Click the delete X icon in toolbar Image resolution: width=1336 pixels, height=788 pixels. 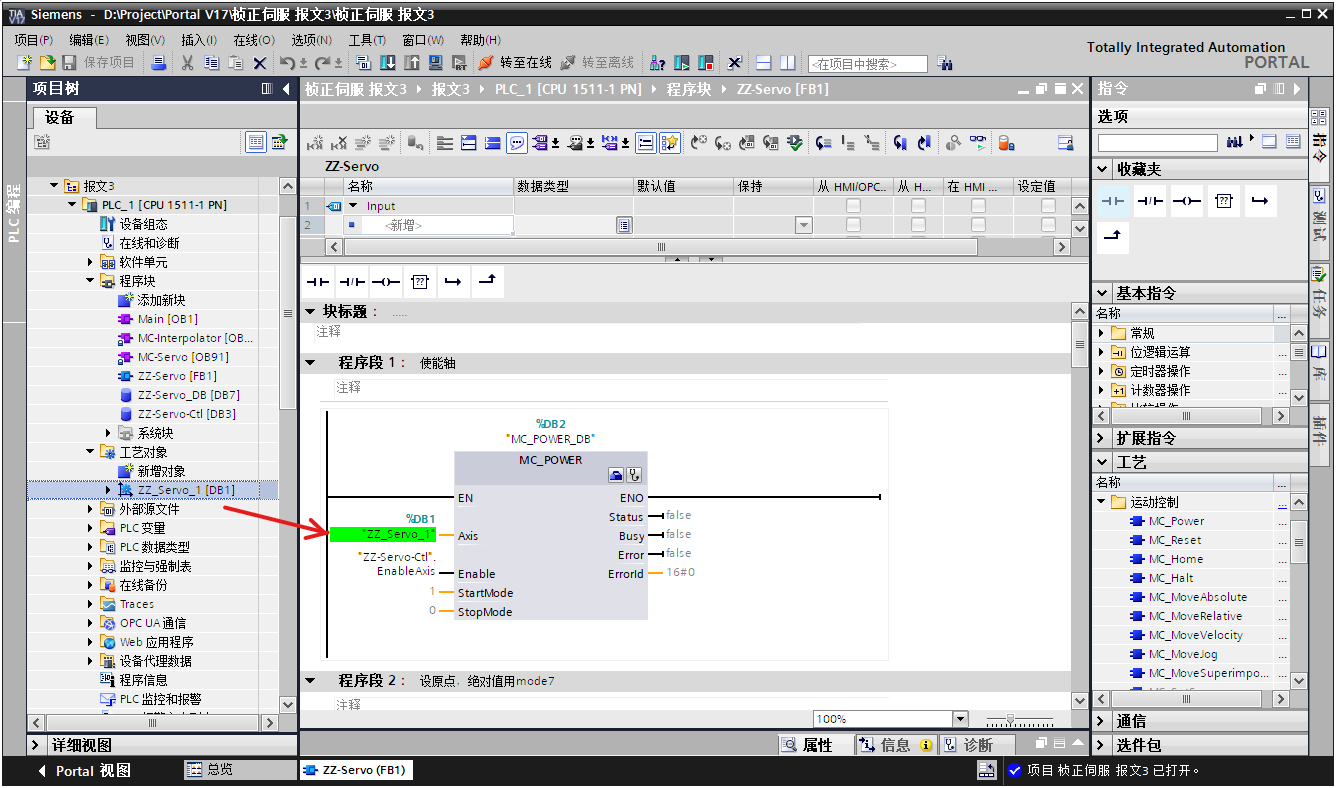click(x=260, y=63)
